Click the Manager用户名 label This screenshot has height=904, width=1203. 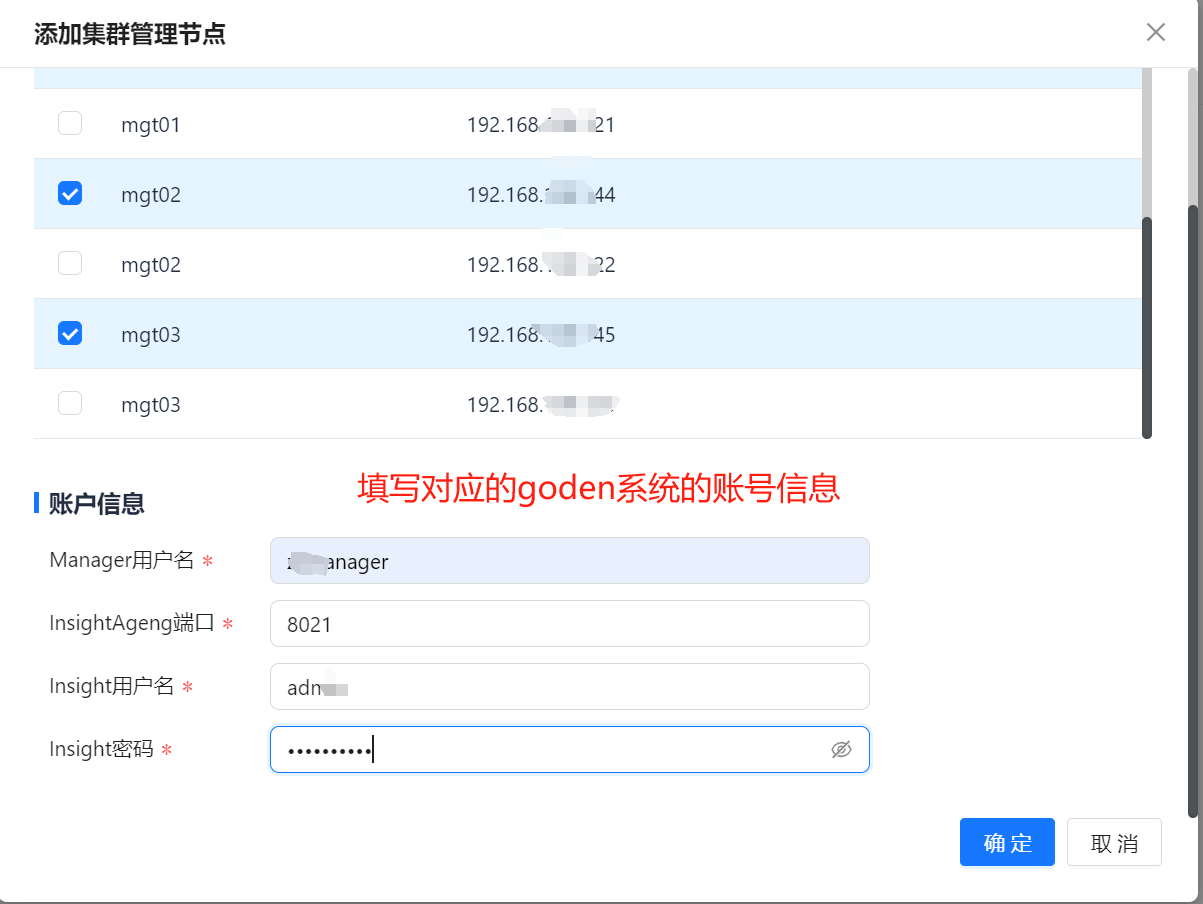[x=121, y=560]
